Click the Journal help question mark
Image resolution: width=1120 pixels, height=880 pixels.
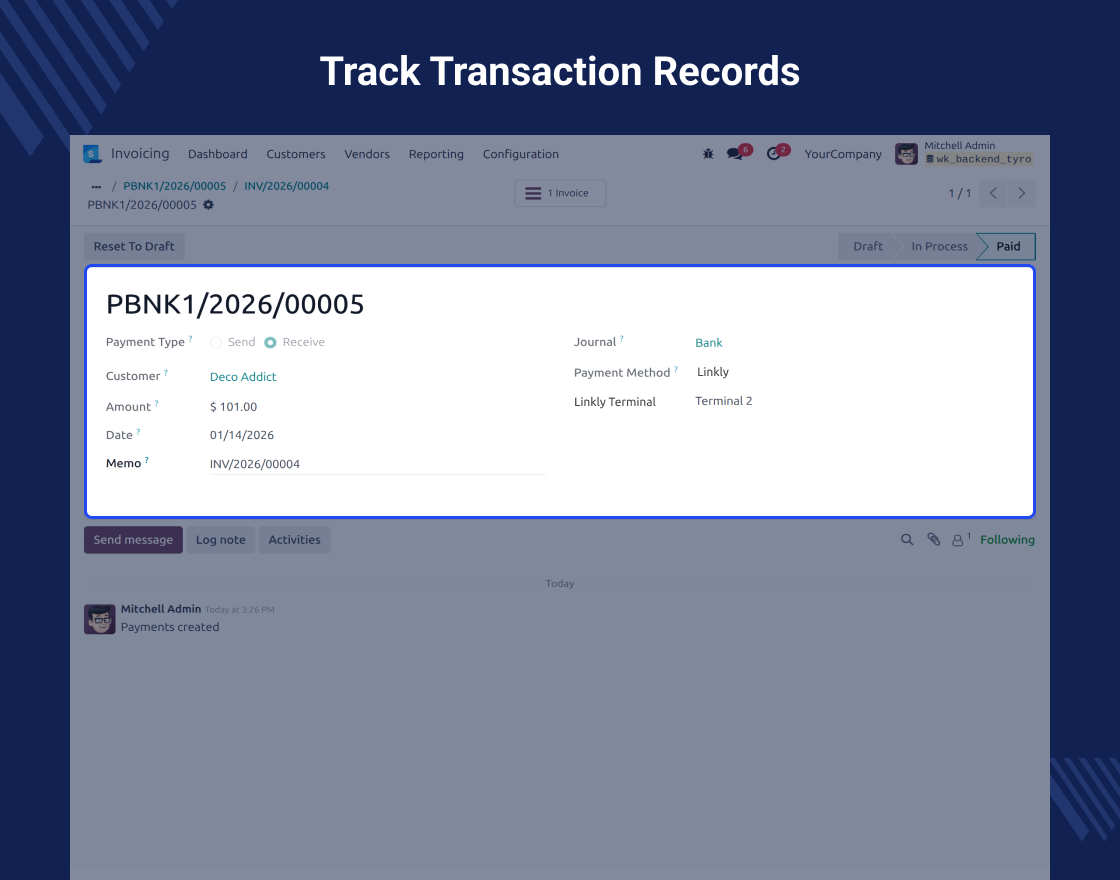point(621,339)
